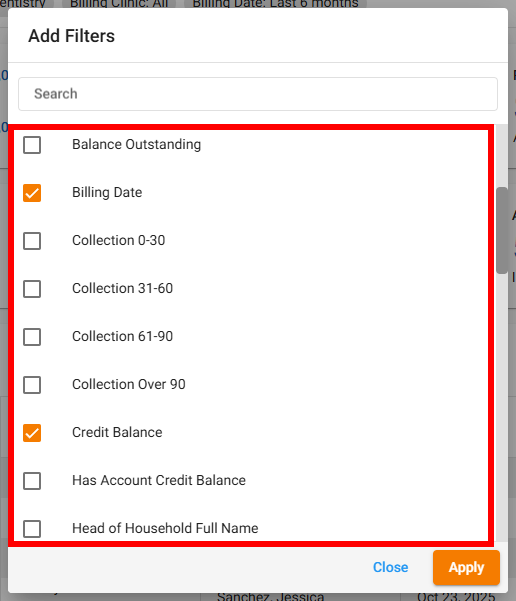The height and width of the screenshot is (601, 516).
Task: Click the Has Account Credit Balance label
Action: point(159,480)
